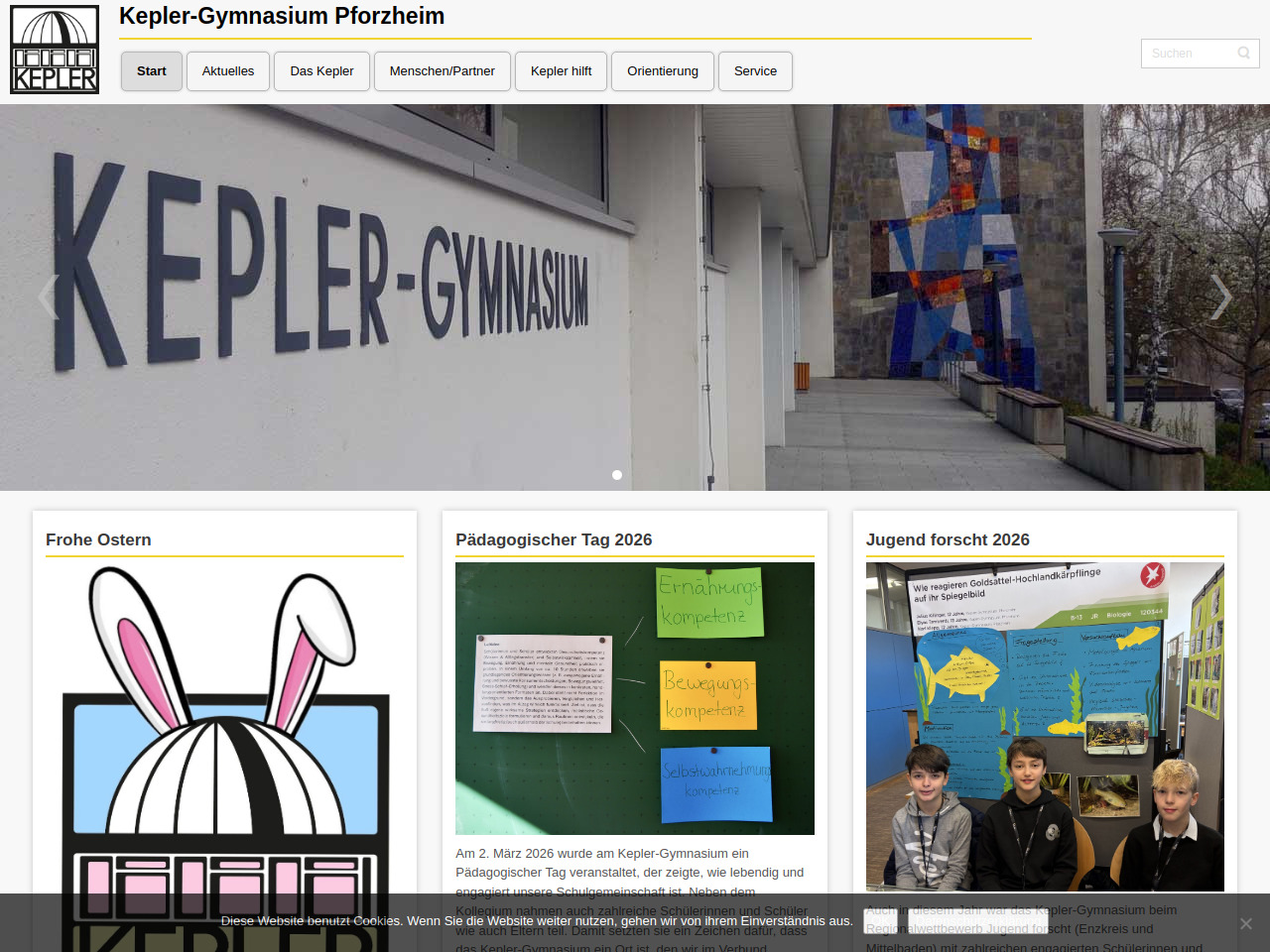Click the green board sticky notes photo
Screen dimensions: 1270x952
pos(635,698)
